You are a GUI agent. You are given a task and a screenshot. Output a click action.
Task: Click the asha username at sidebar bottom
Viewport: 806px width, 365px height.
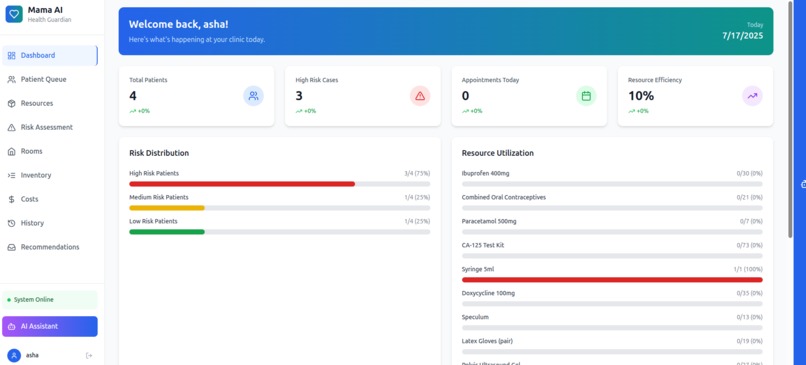(32, 355)
